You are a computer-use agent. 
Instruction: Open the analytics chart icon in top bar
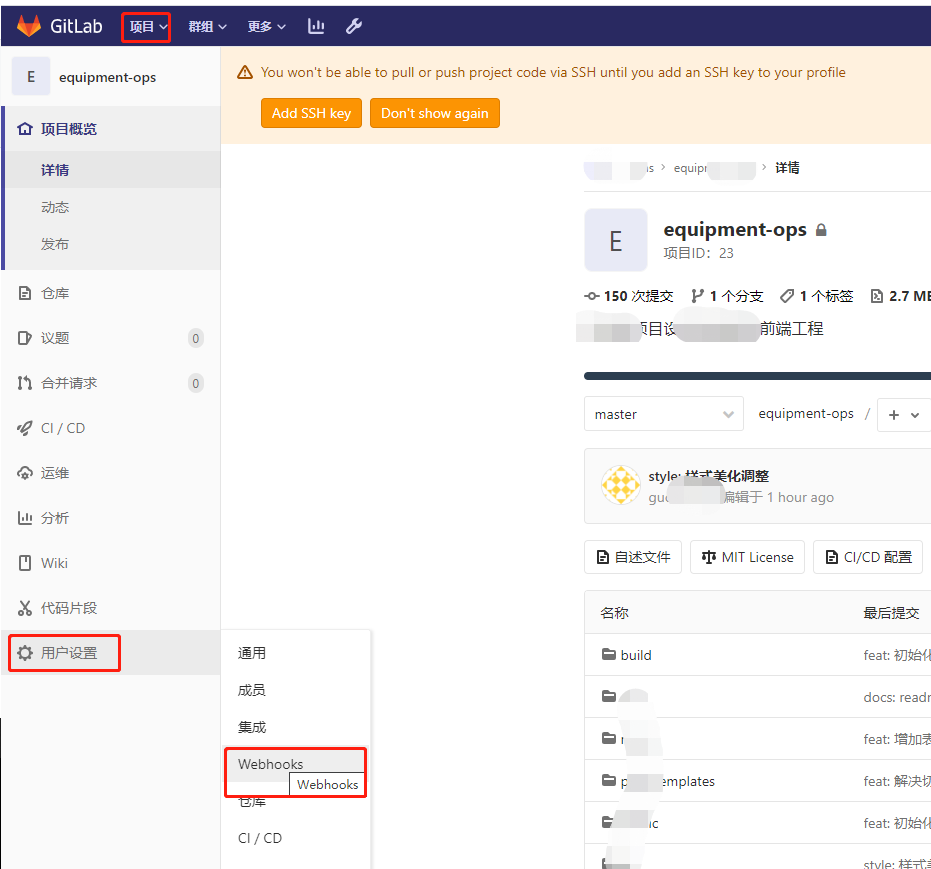[316, 25]
